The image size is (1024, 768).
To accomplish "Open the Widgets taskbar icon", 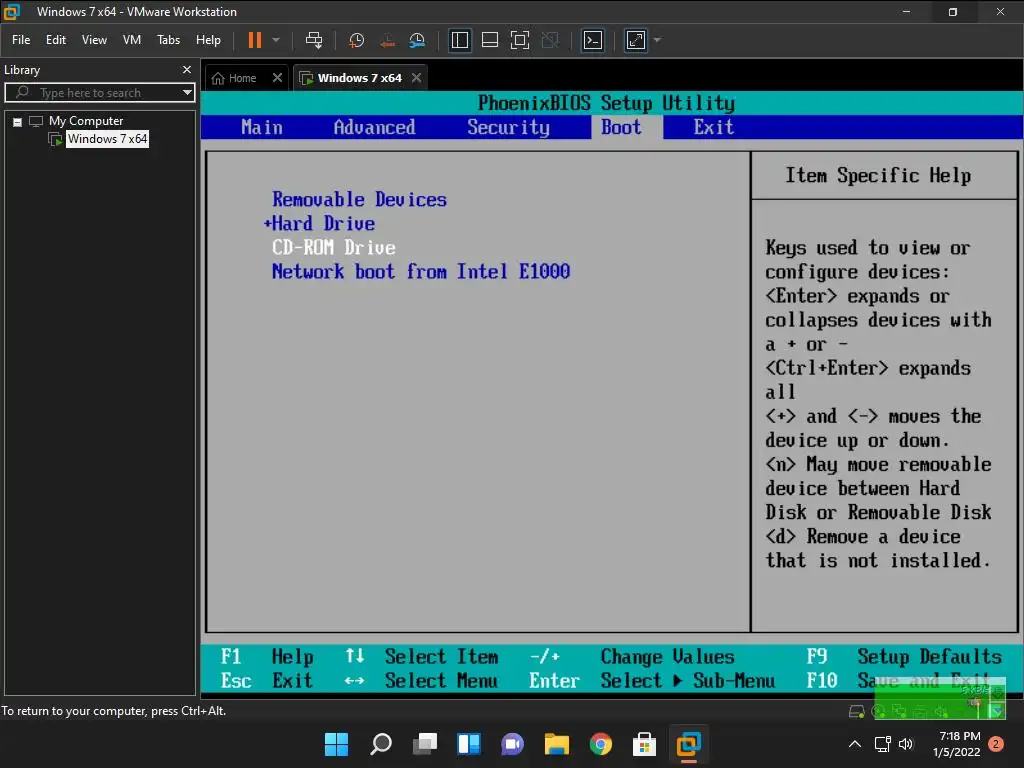I will pos(469,744).
